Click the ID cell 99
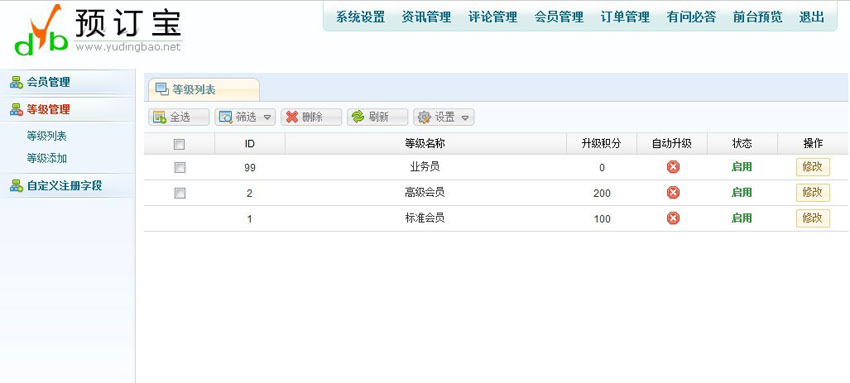This screenshot has width=850, height=383. click(250, 168)
